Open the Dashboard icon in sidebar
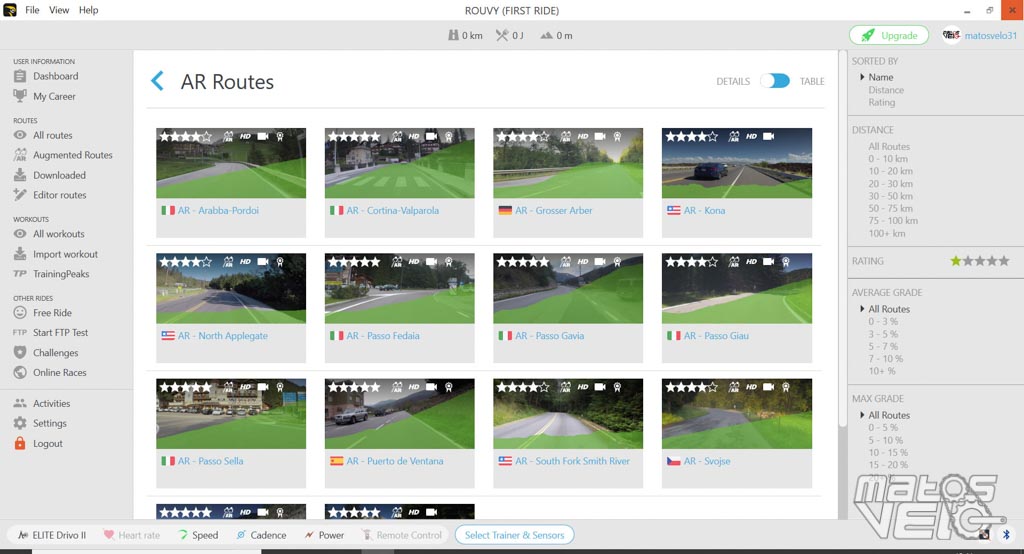The image size is (1024, 554). pos(20,76)
